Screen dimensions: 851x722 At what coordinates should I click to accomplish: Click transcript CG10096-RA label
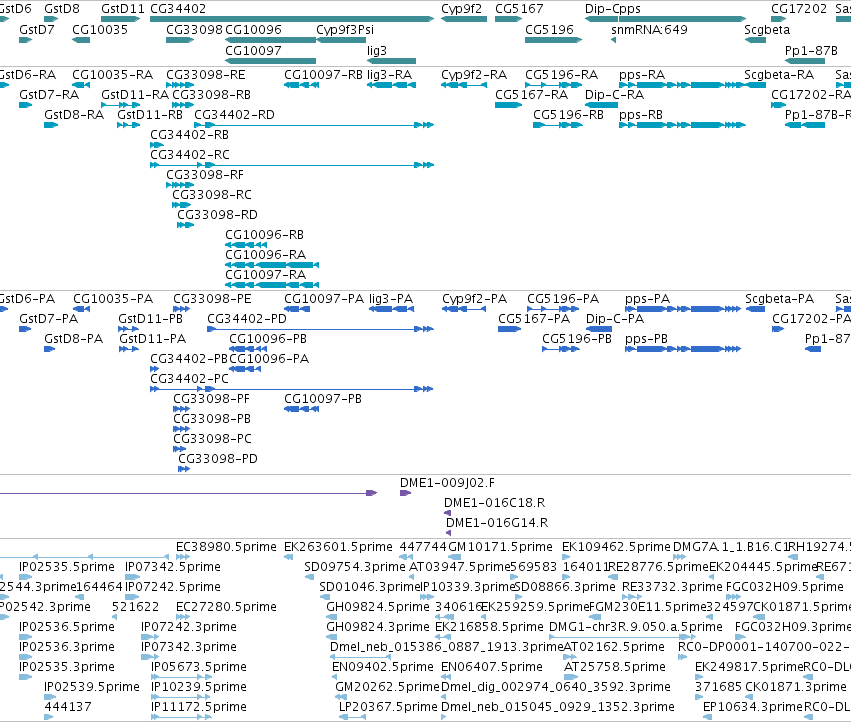pos(265,255)
